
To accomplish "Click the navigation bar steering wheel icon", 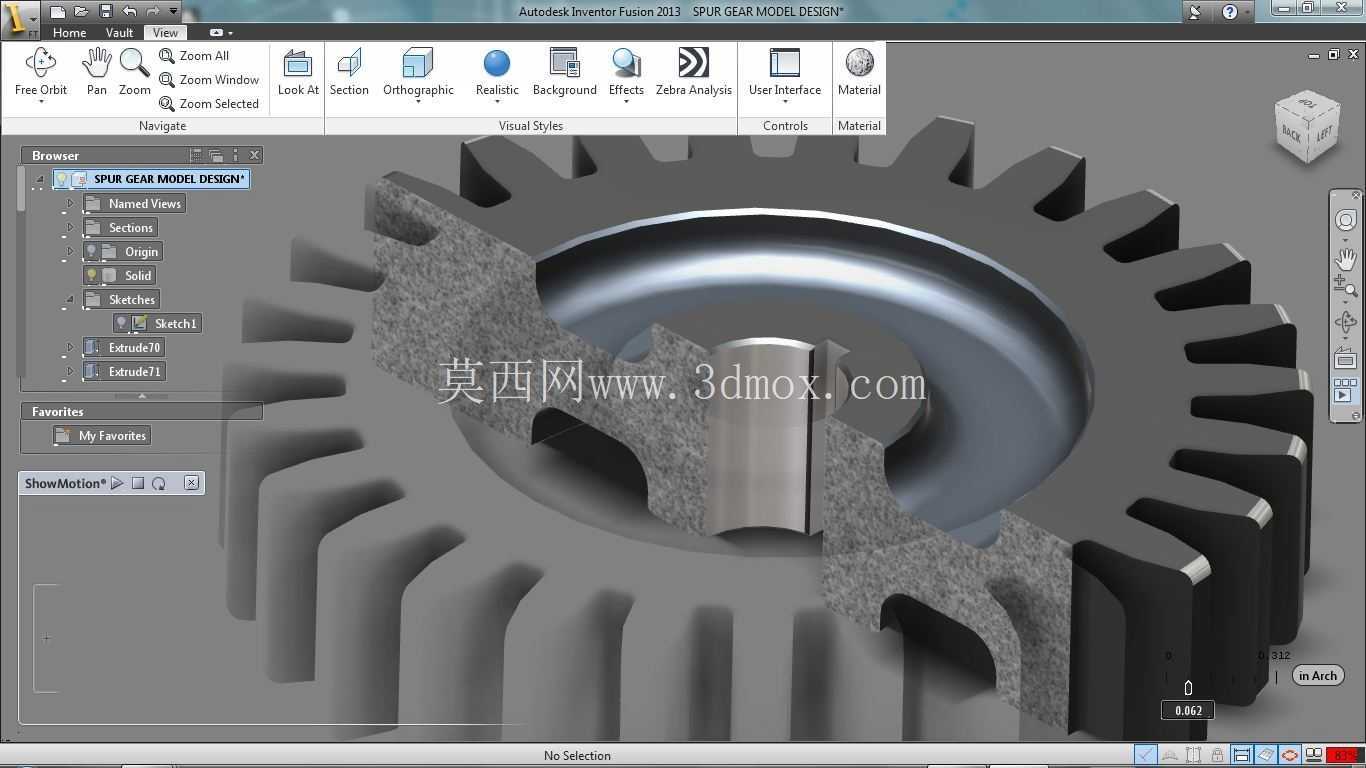I will coord(1346,221).
